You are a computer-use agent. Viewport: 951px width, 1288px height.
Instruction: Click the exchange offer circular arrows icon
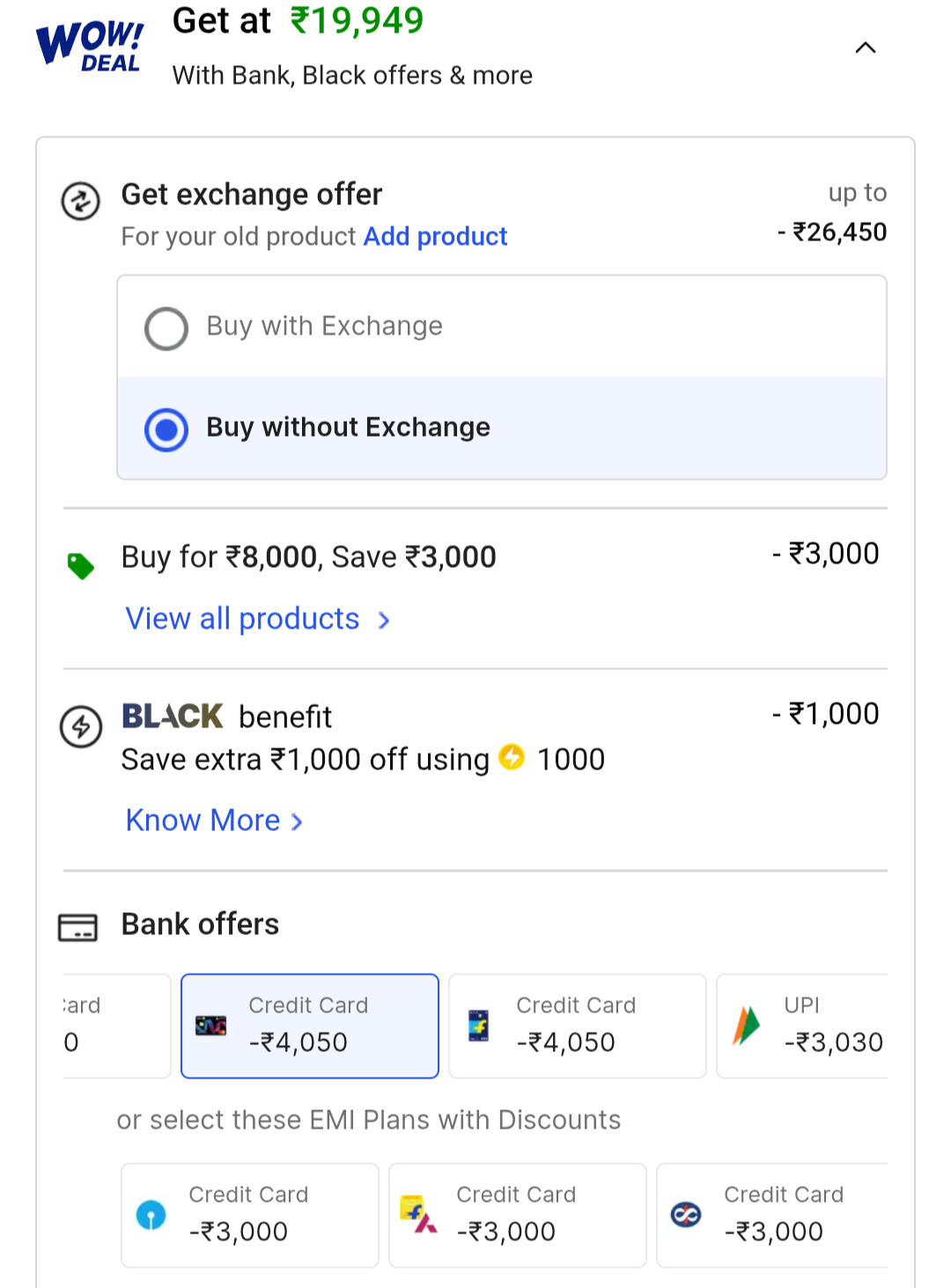pyautogui.click(x=80, y=201)
